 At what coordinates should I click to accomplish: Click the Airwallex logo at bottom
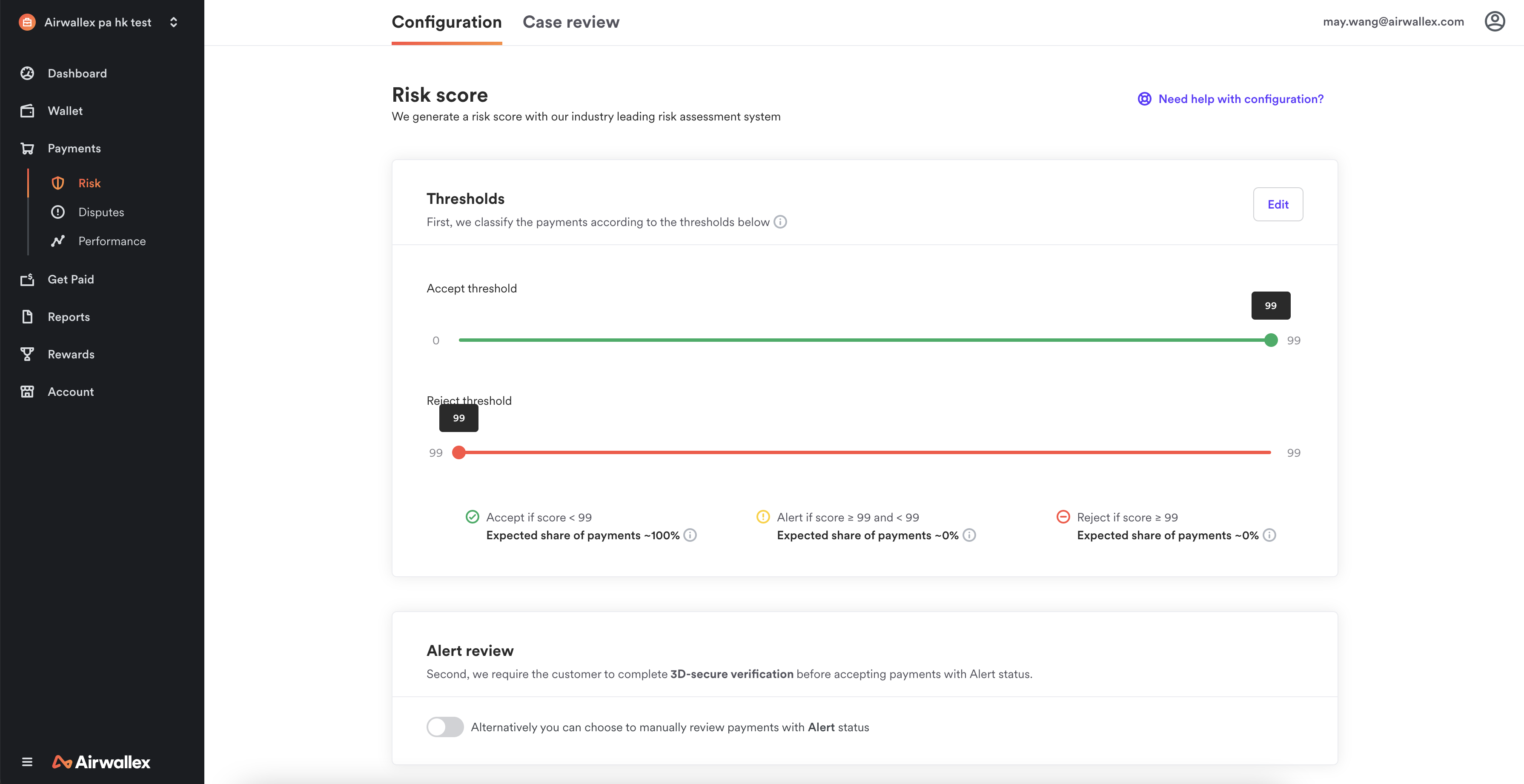[x=101, y=761]
